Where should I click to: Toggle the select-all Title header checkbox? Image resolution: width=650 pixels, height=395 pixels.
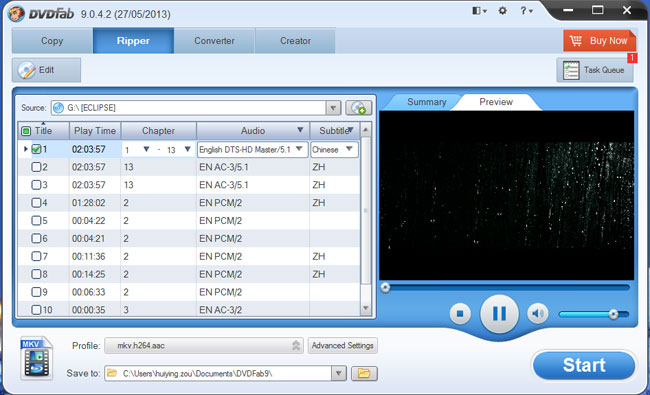click(x=26, y=131)
